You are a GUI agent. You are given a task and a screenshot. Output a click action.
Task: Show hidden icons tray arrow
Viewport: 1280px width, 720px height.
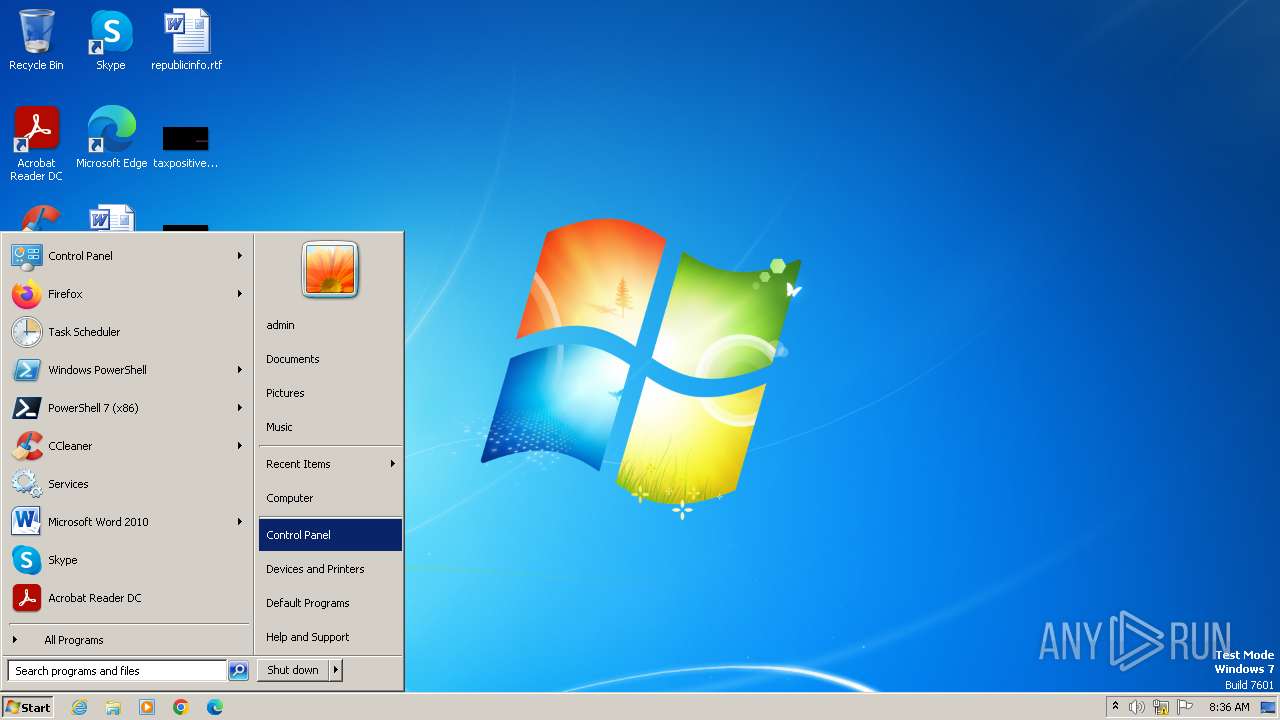click(1116, 707)
